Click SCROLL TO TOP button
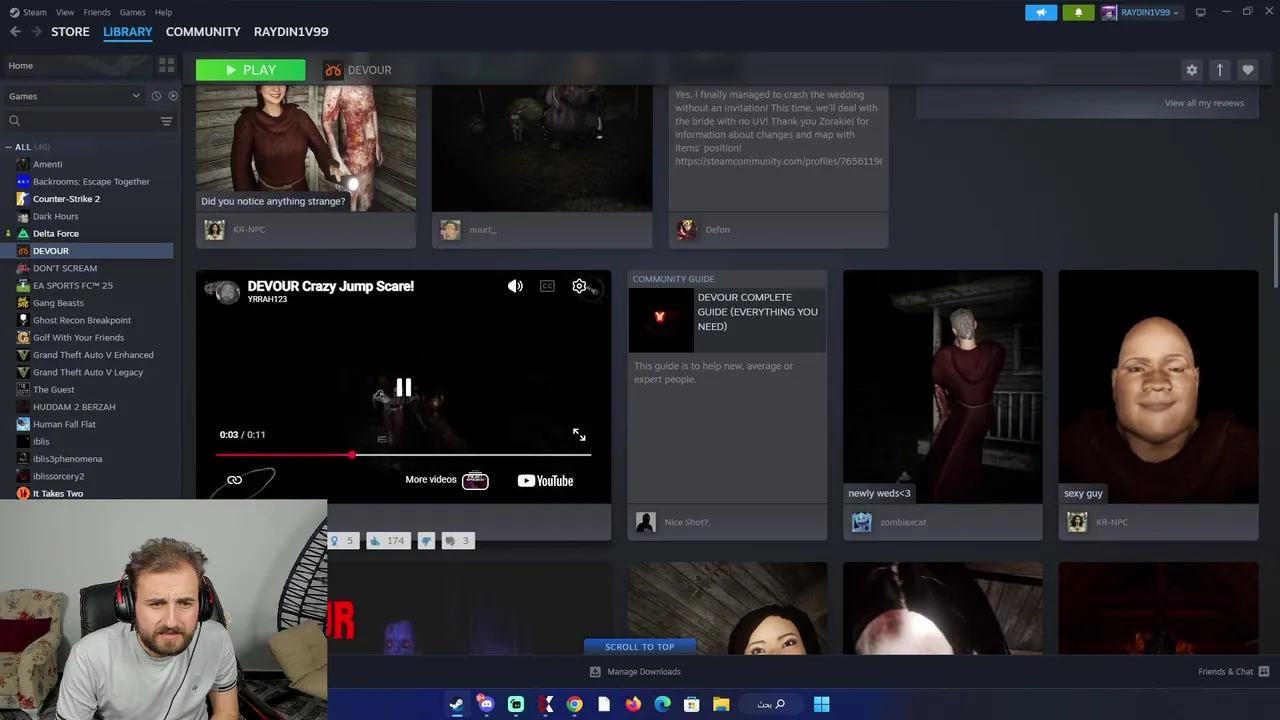The image size is (1280, 720). click(639, 647)
